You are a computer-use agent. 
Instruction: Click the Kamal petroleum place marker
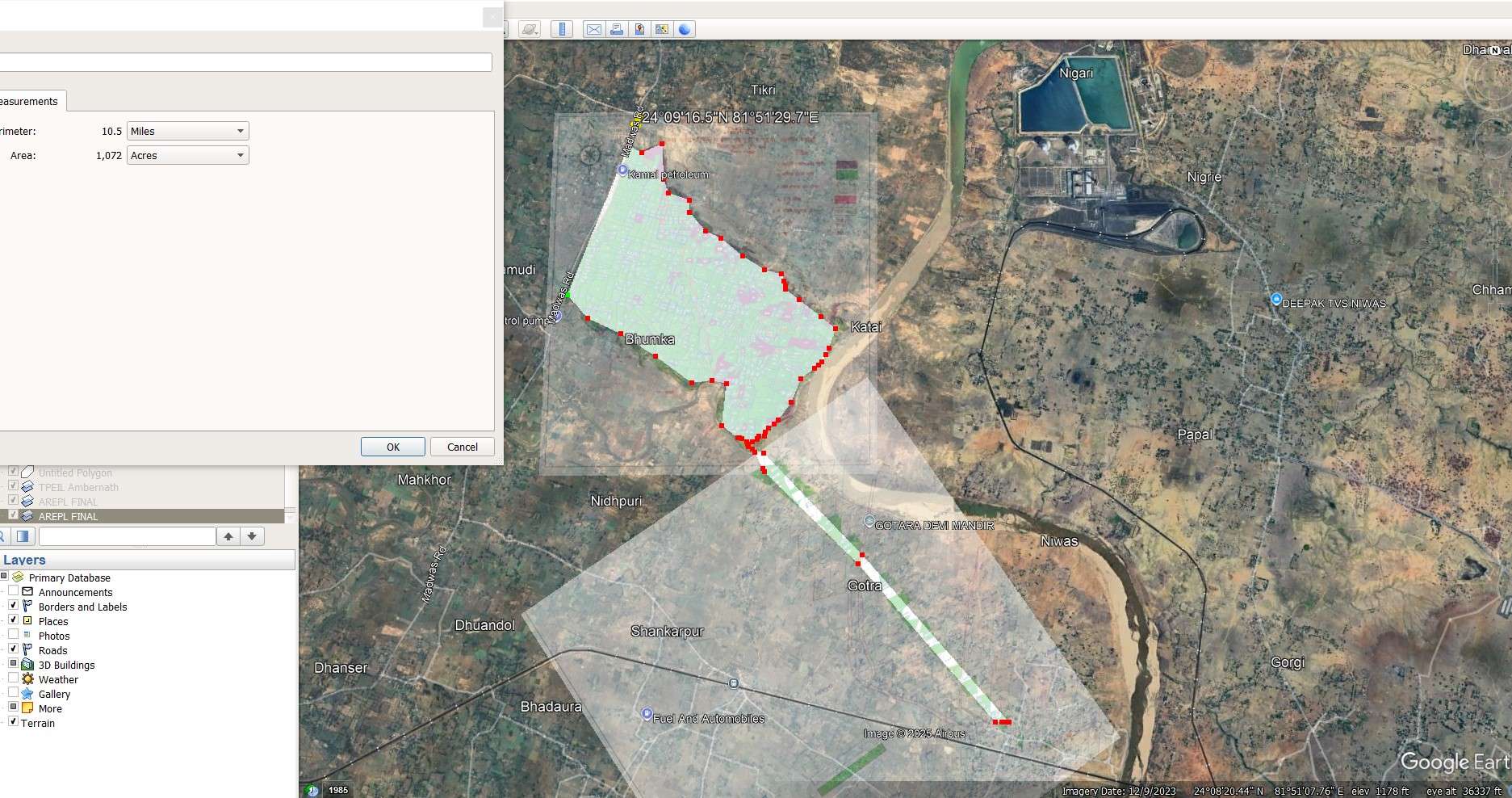click(x=622, y=170)
